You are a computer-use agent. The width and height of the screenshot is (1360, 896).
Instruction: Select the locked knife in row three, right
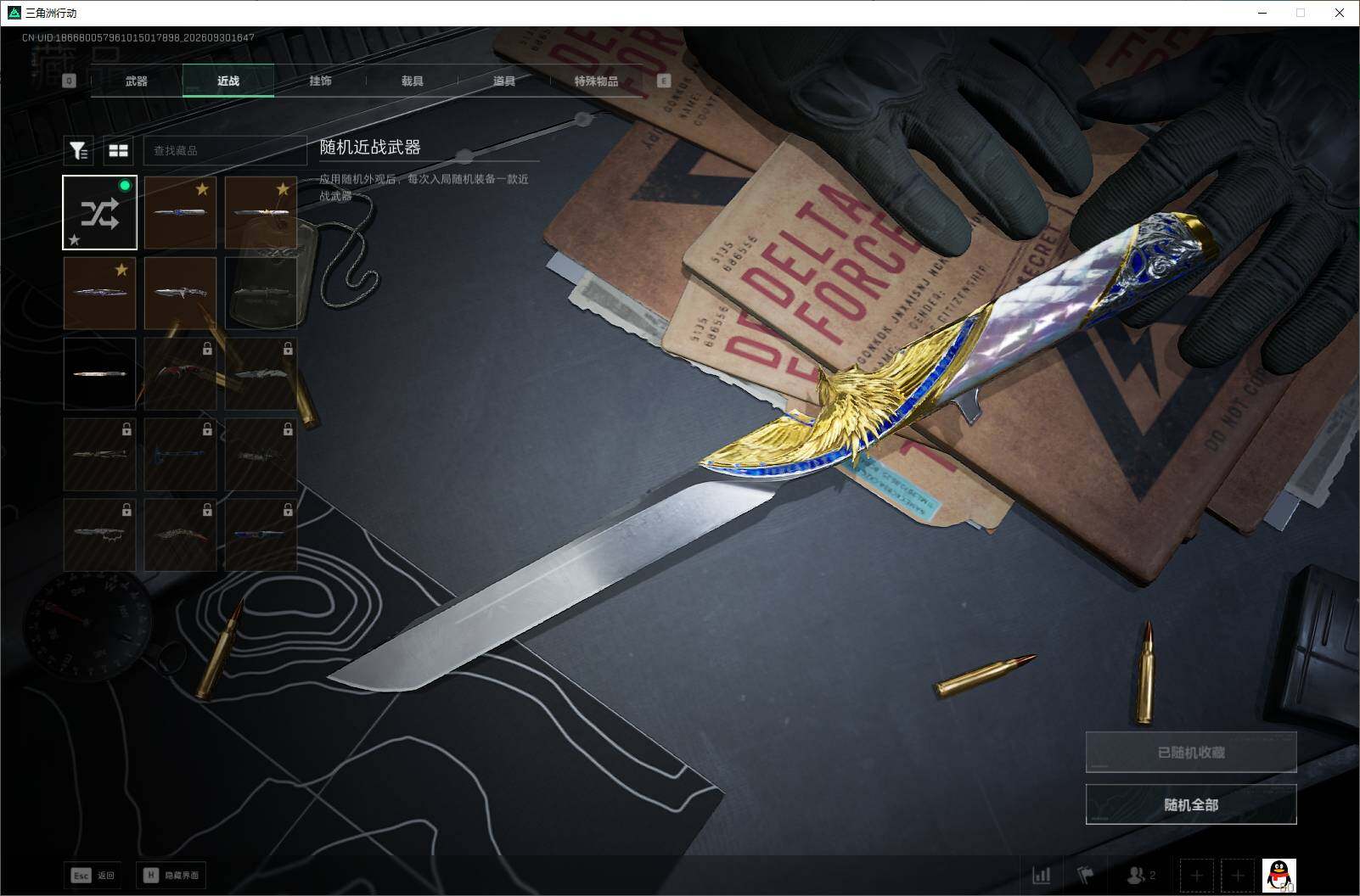click(261, 373)
